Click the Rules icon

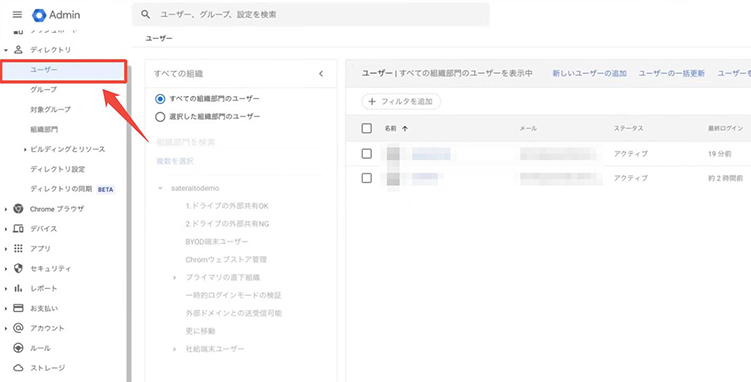point(18,348)
